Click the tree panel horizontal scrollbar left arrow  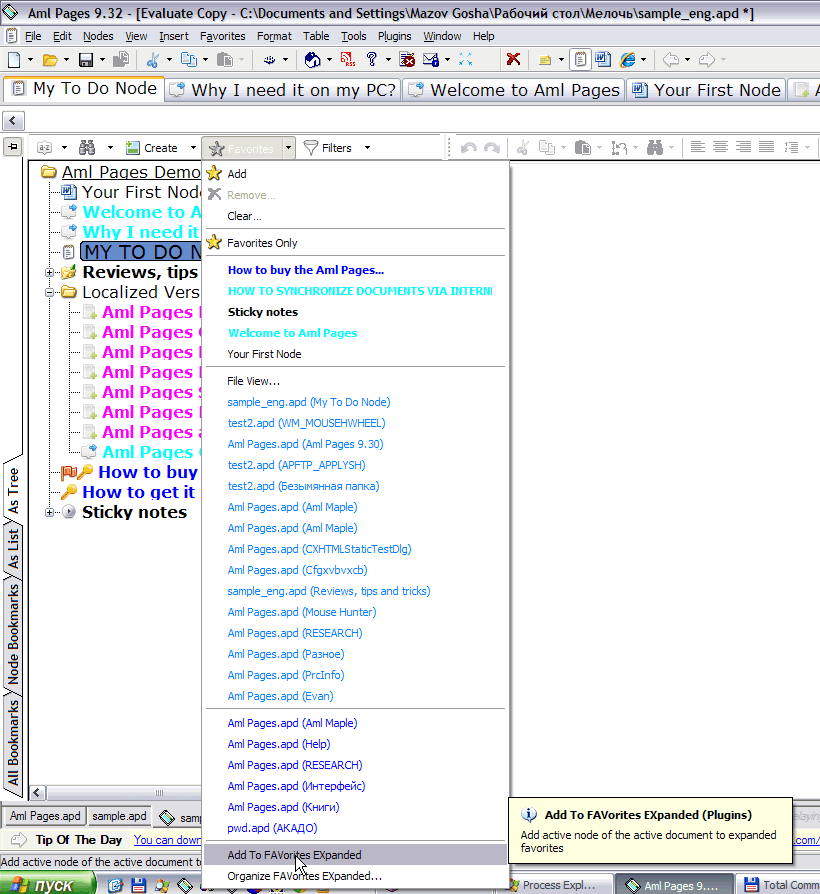37,793
